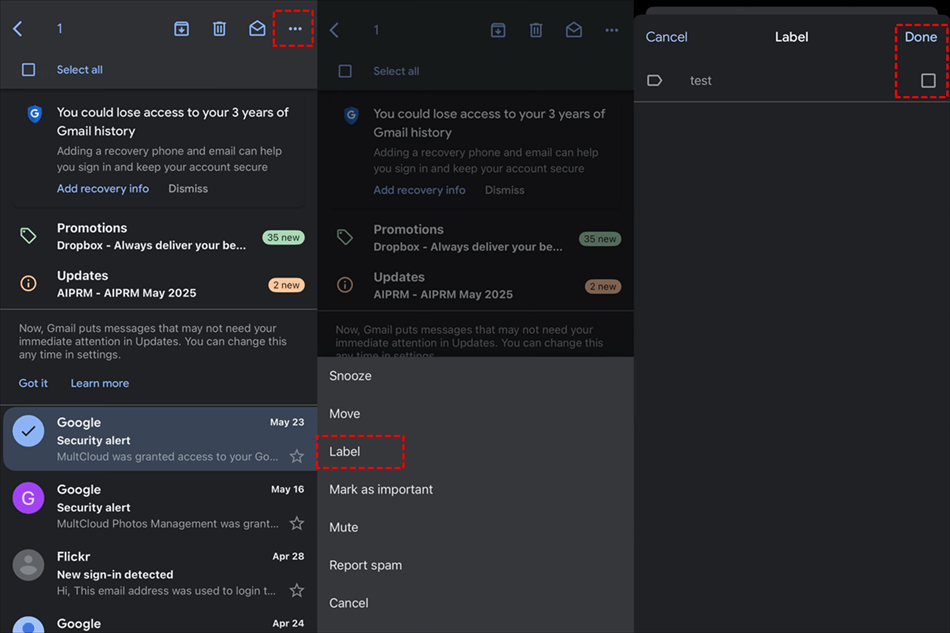Mark as read envelope icon in left panel
The image size is (950, 633).
coord(257,28)
